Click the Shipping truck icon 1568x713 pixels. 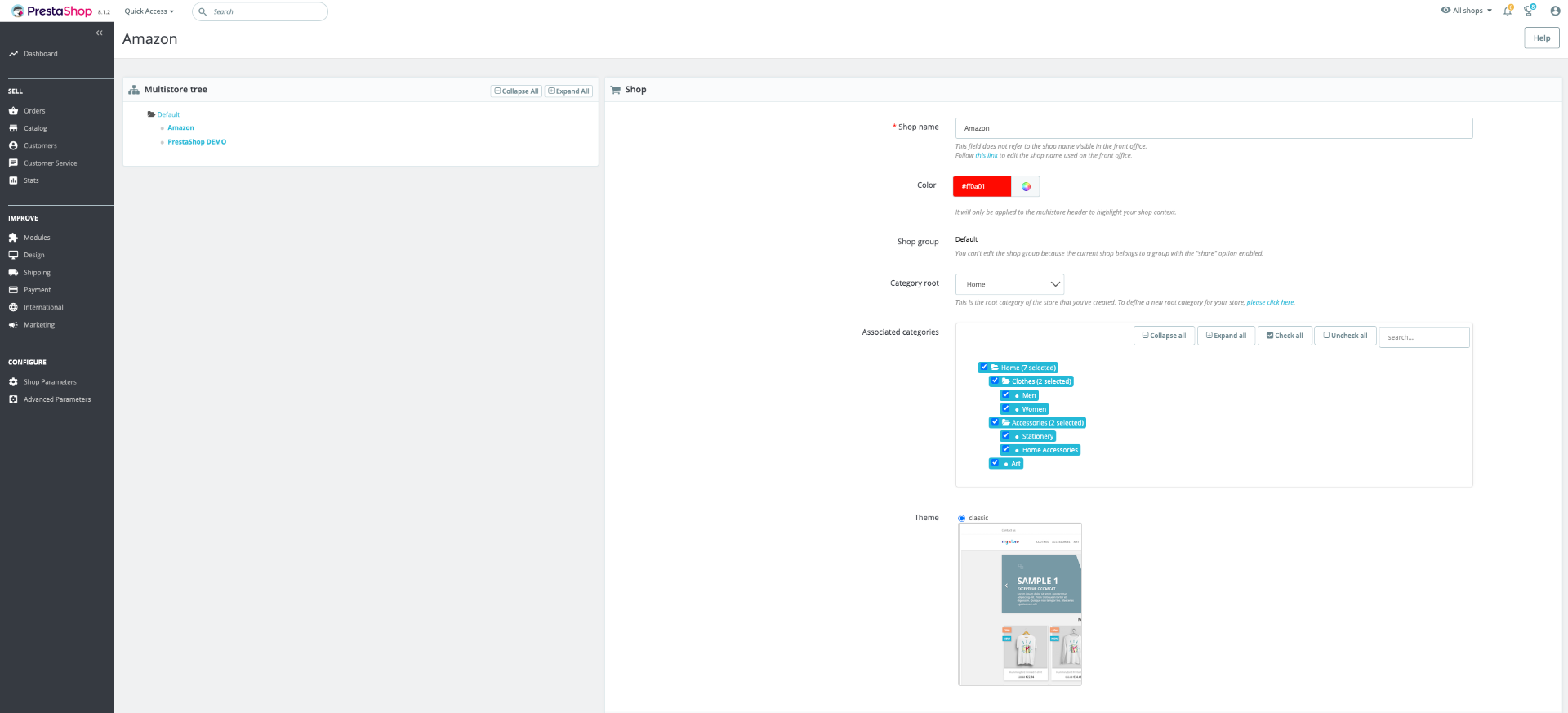click(13, 273)
